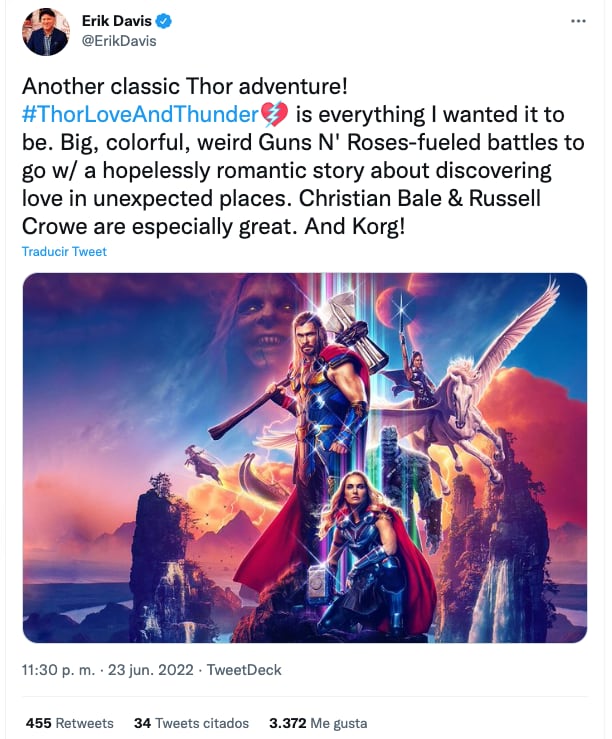The image size is (612, 739).
Task: View the 455 Retweets list
Action: pos(69,722)
